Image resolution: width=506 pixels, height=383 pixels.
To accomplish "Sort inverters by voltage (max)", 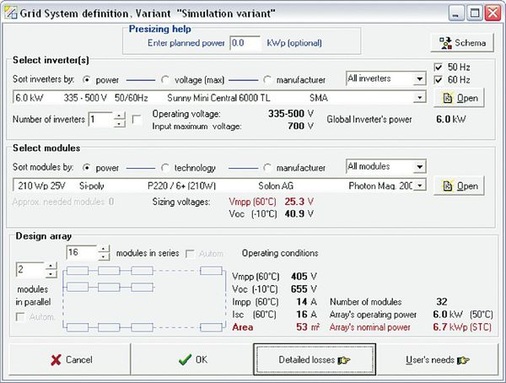I will [165, 80].
